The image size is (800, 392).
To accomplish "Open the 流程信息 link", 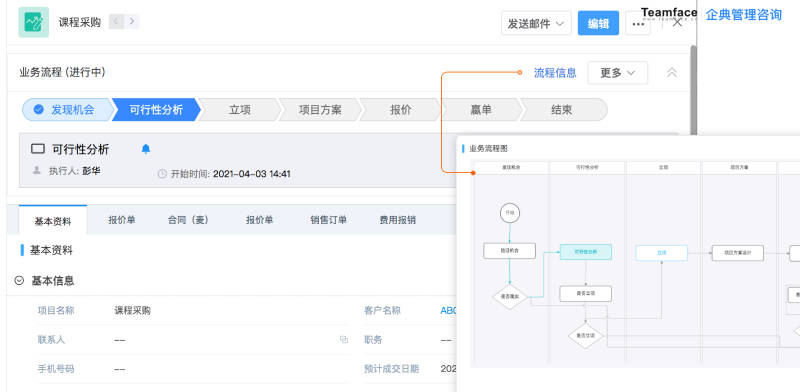I will (x=555, y=73).
